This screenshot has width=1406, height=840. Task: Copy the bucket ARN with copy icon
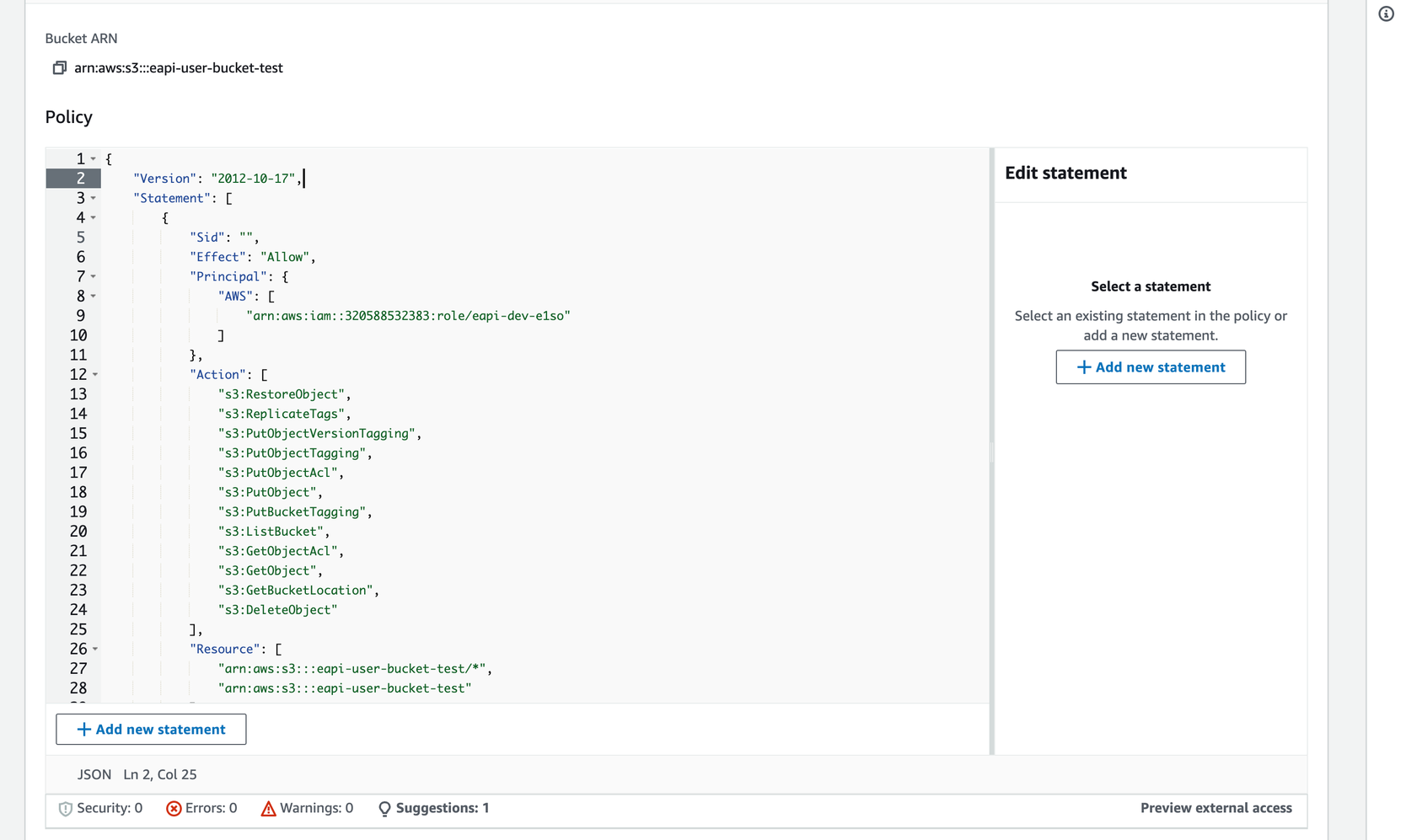[59, 67]
